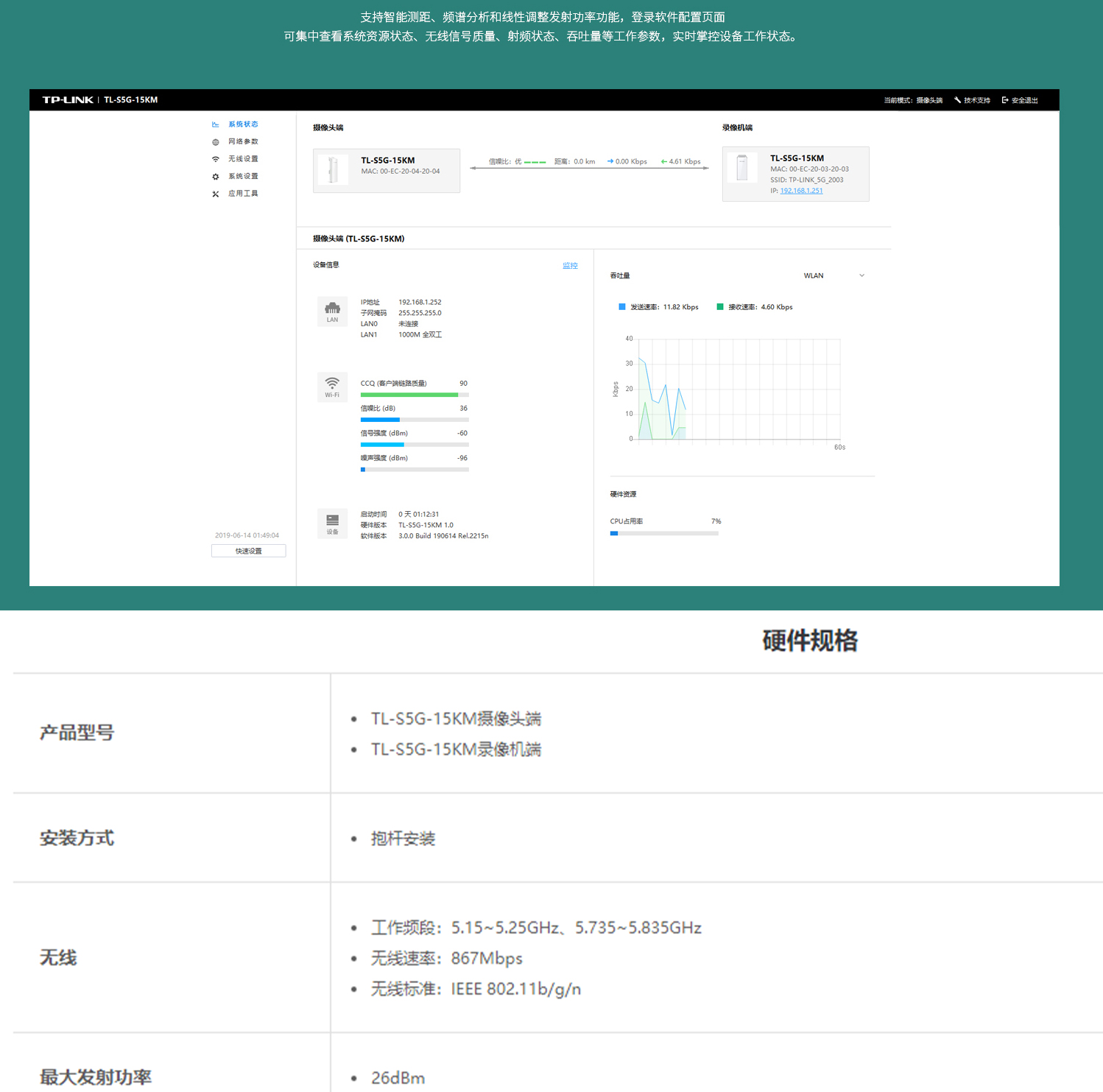Click the Wi-Fi signal icon in device info

pyautogui.click(x=333, y=387)
